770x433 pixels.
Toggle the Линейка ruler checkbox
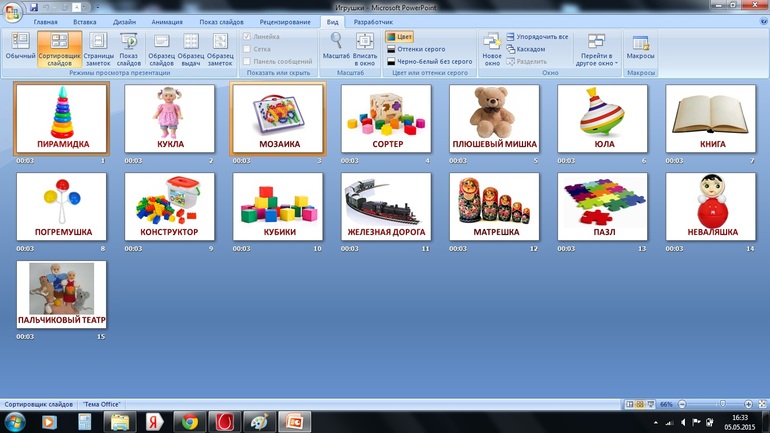coord(248,37)
